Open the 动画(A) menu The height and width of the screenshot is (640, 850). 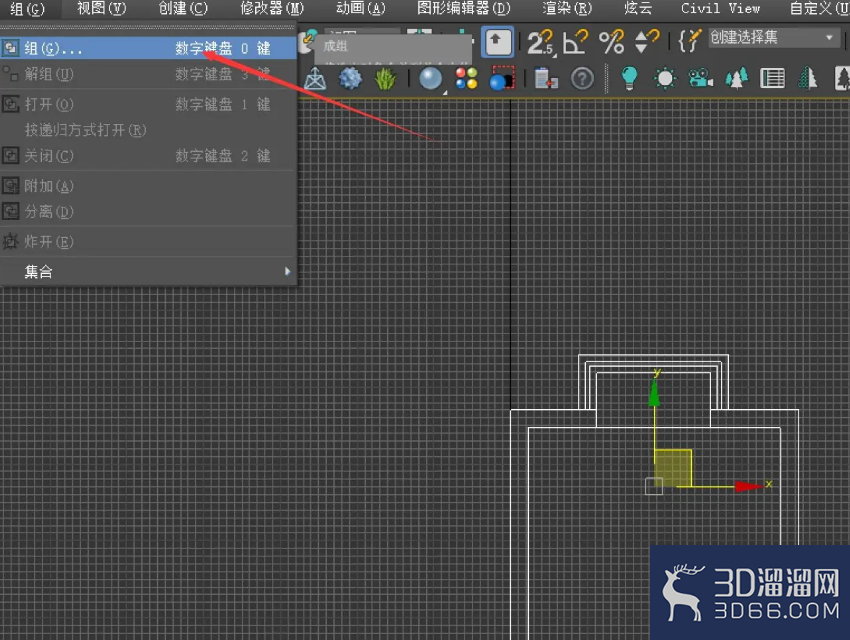(360, 9)
